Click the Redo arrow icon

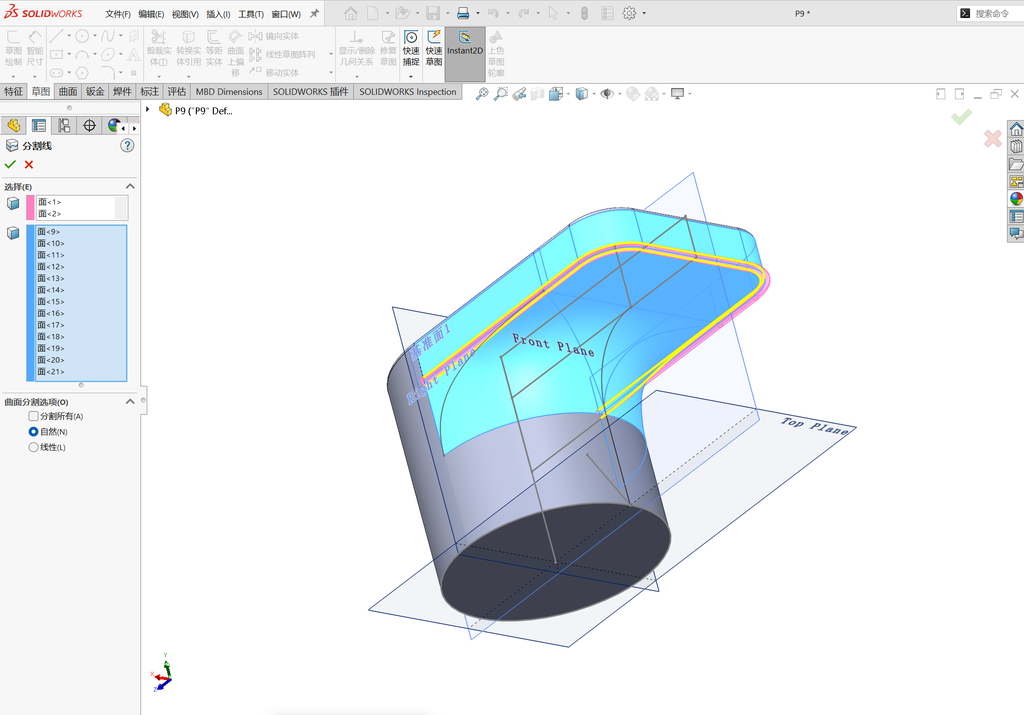click(523, 13)
